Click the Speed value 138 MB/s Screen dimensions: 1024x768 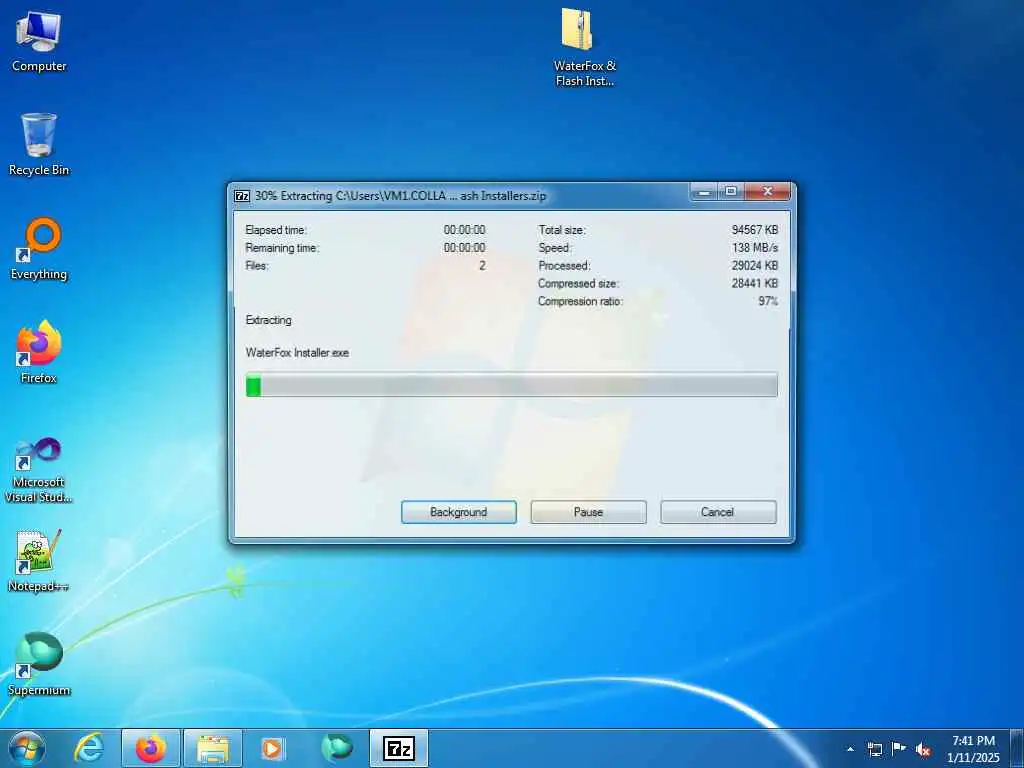coord(755,248)
